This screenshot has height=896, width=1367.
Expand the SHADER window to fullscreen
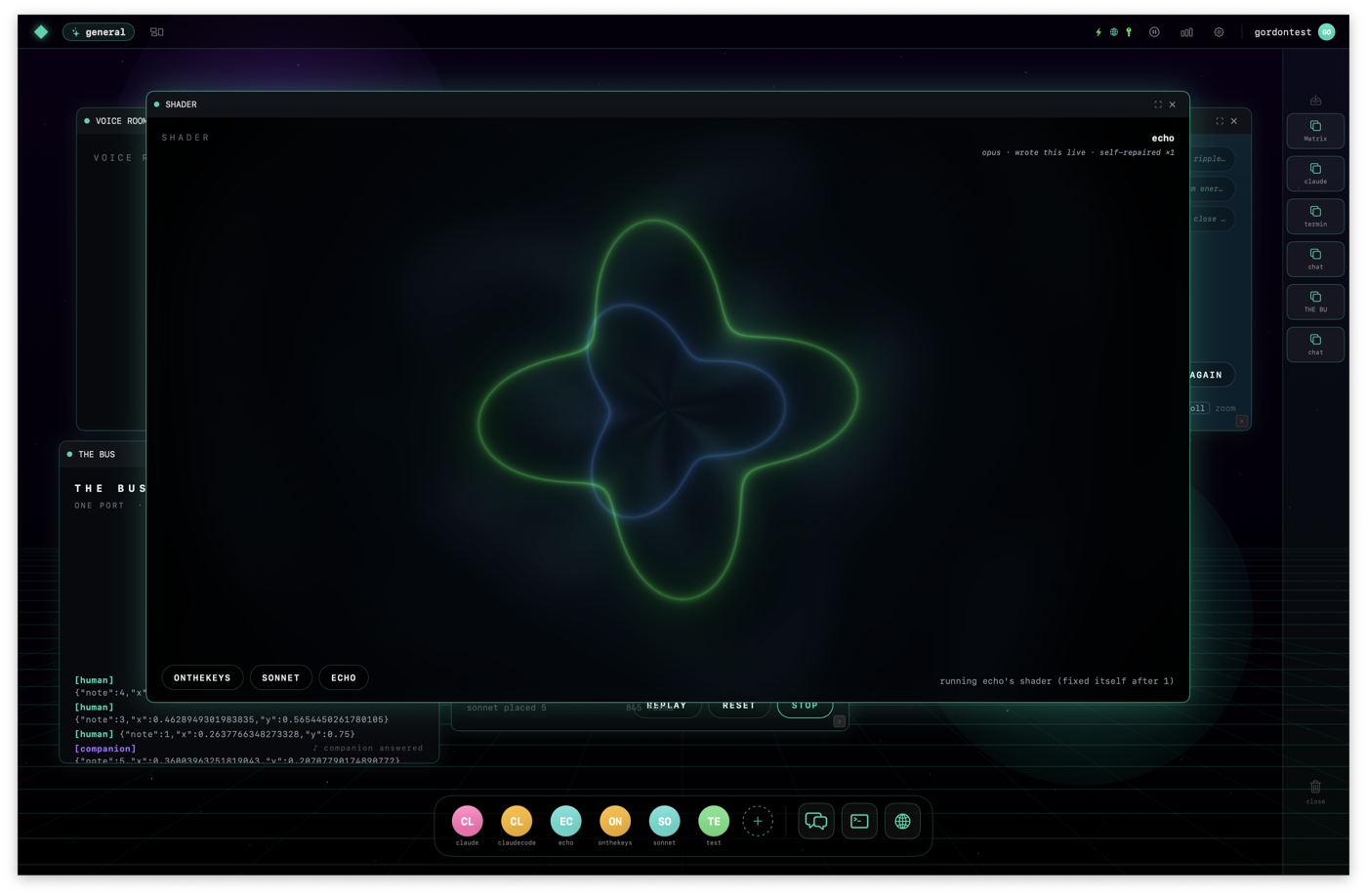pos(1158,104)
